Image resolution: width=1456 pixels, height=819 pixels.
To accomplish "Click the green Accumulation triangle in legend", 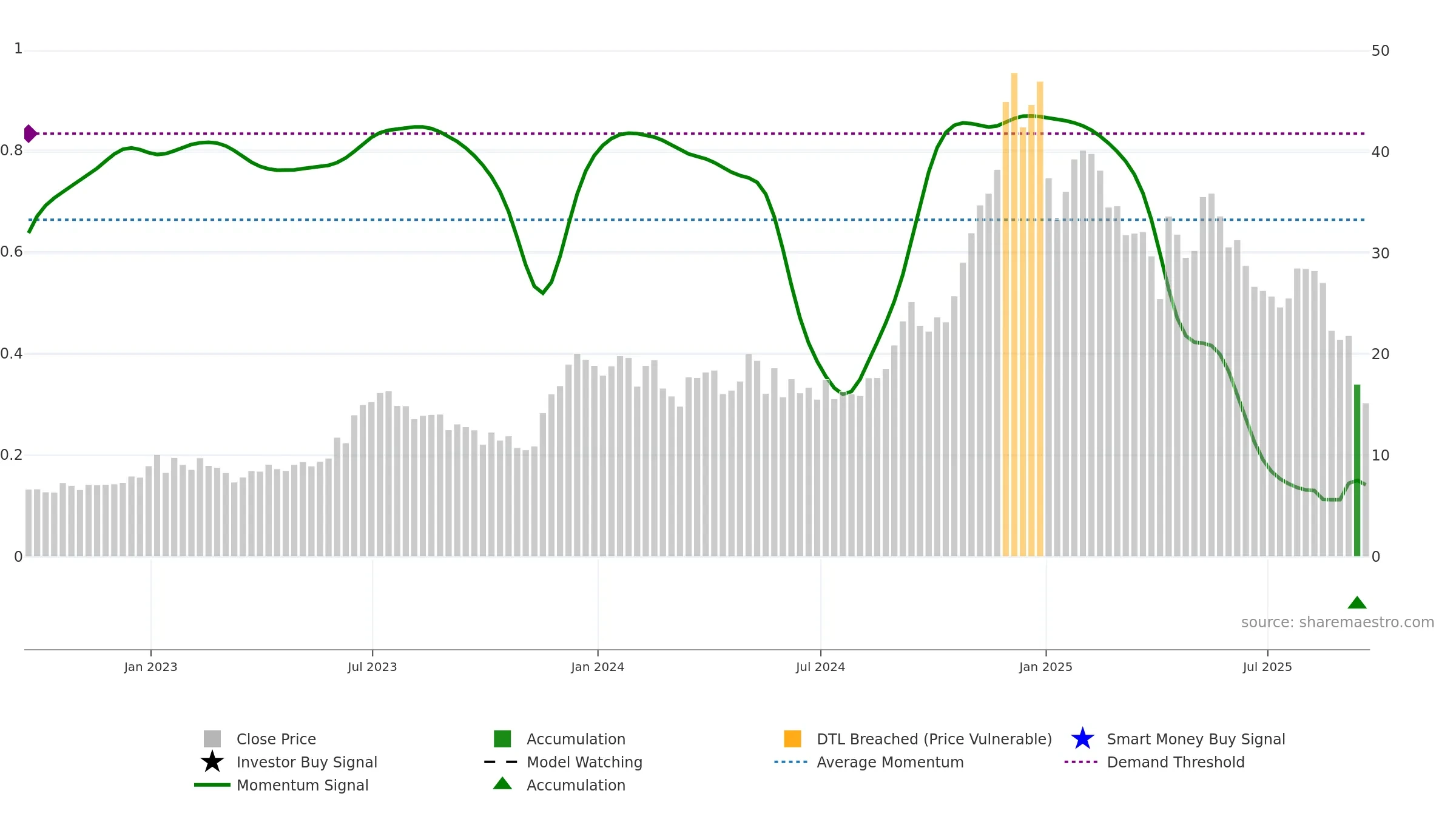I will pos(502,784).
